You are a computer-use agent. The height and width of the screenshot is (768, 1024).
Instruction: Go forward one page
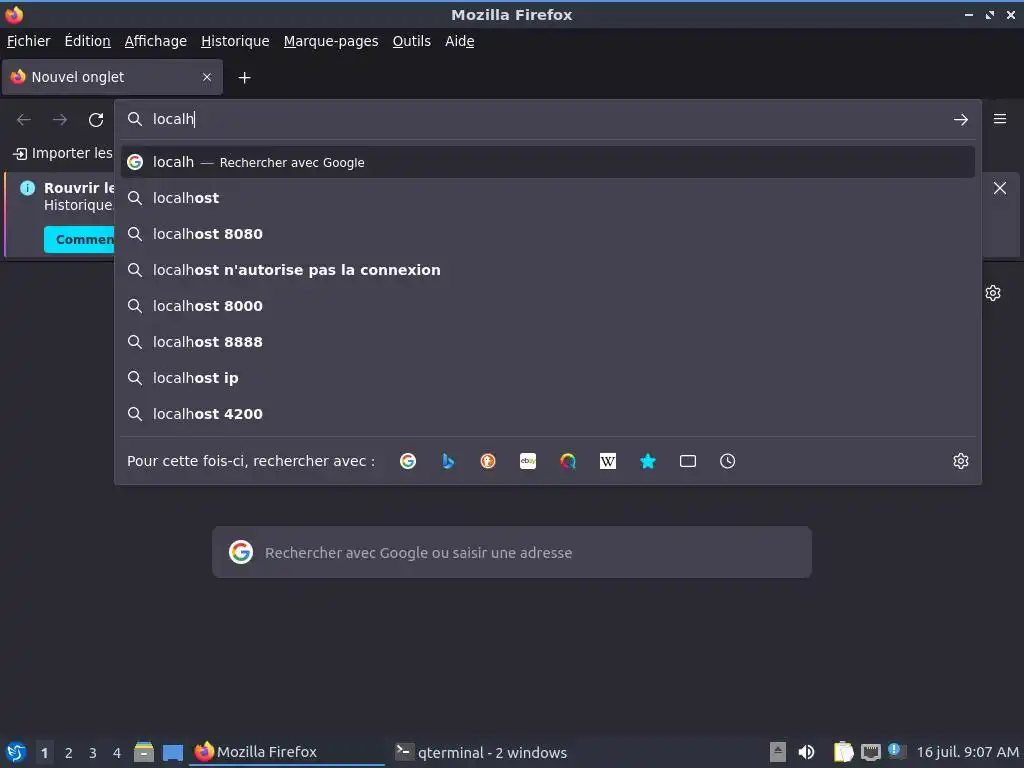(60, 120)
